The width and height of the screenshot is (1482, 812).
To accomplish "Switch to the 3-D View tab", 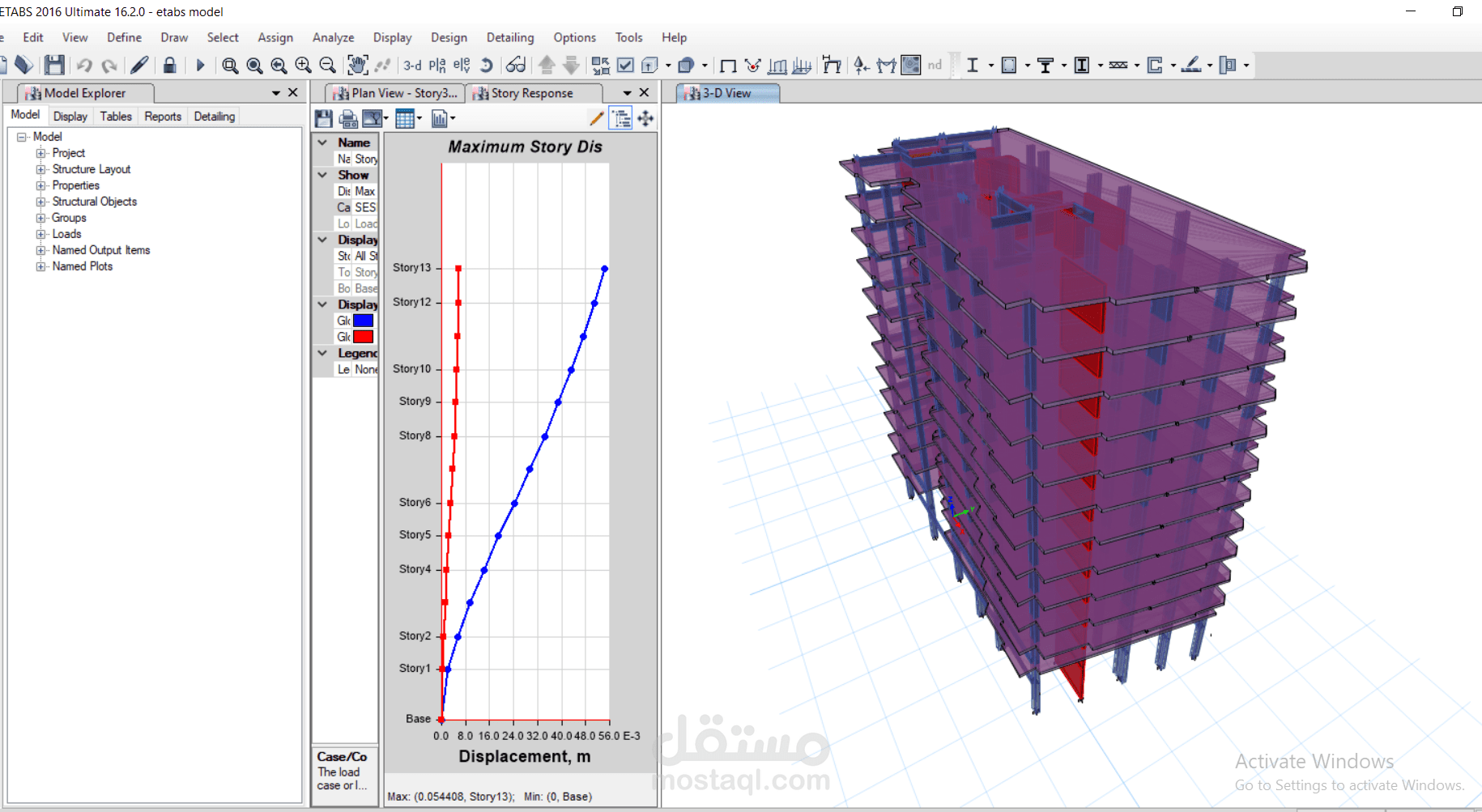I will coord(727,93).
